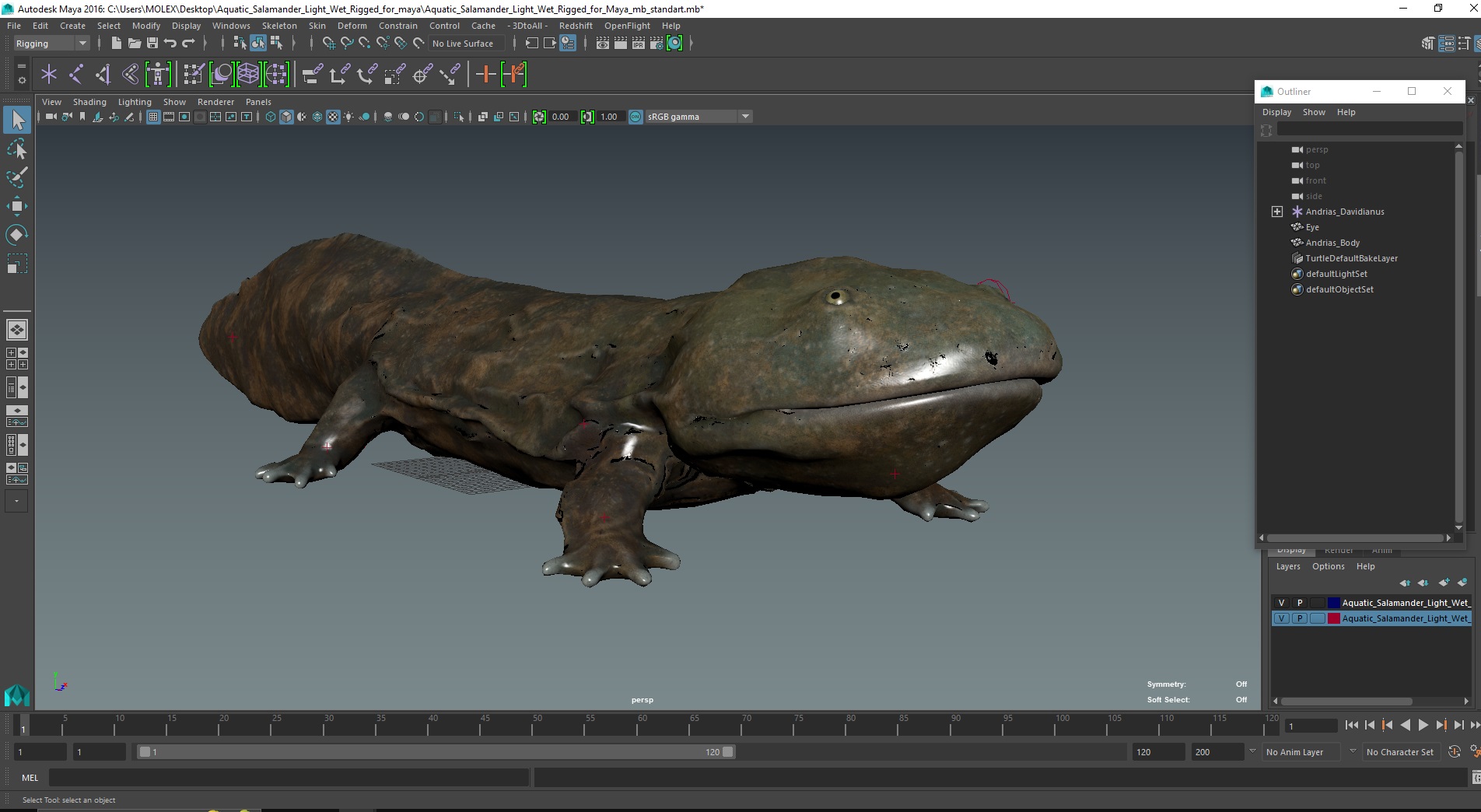Expand the Andrias_Davidianus node
The height and width of the screenshot is (812, 1481).
click(x=1276, y=212)
